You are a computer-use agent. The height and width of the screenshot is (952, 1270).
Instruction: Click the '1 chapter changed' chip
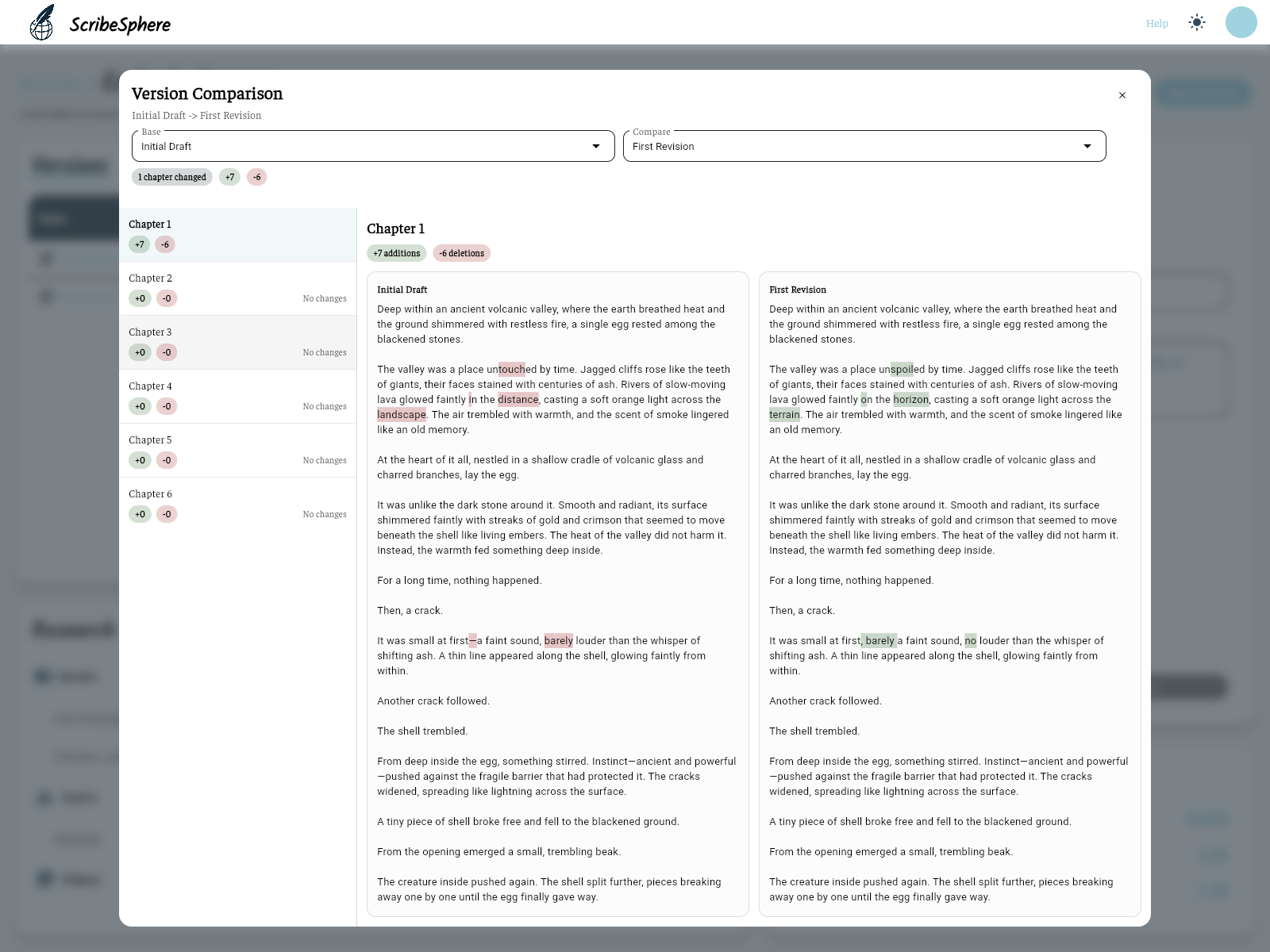pyautogui.click(x=172, y=177)
